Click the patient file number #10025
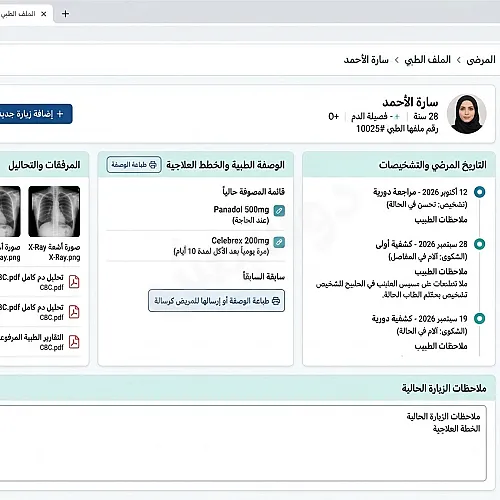Screen dimensions: 500x500 397,129
